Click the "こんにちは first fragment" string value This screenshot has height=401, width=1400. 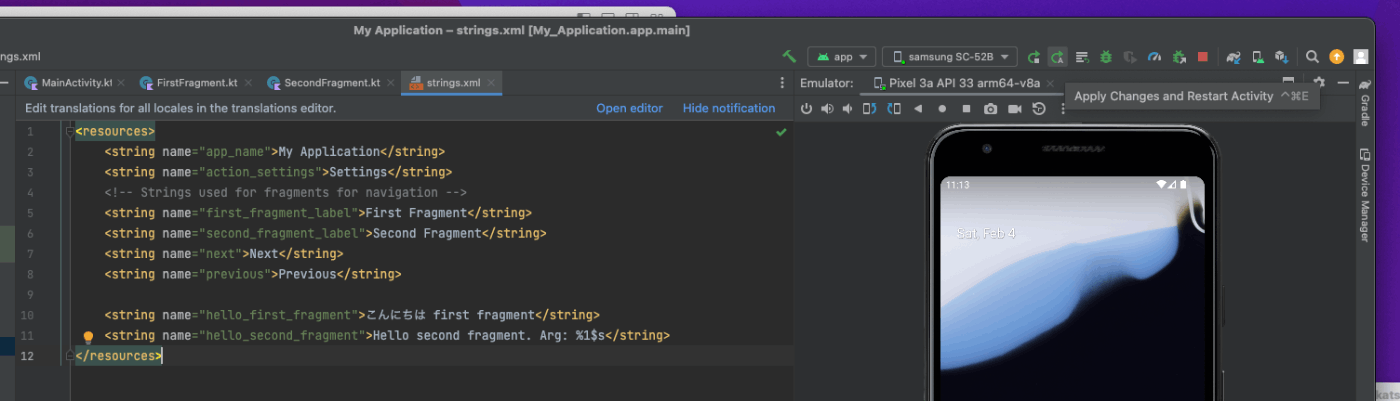click(x=450, y=315)
